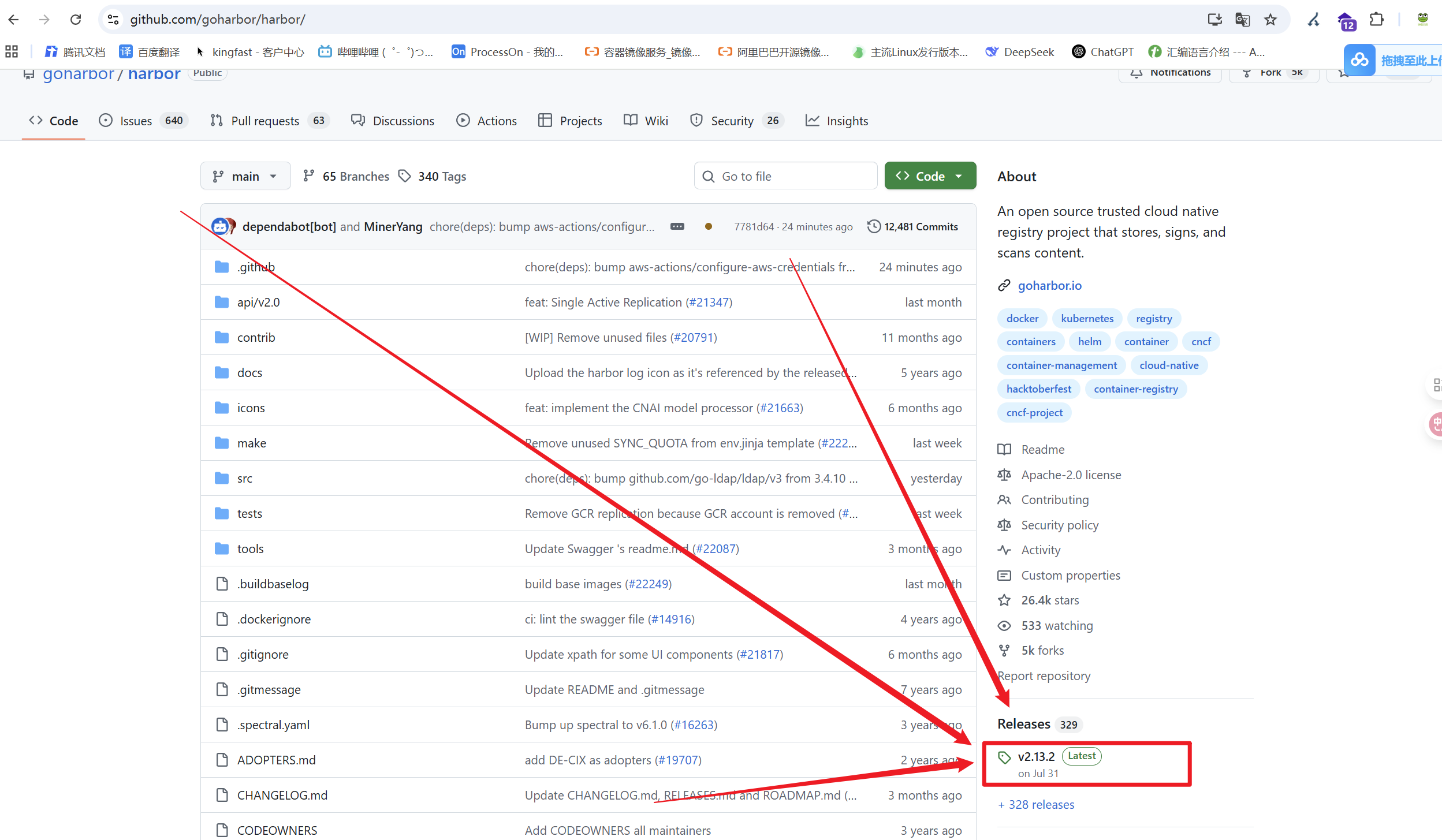The height and width of the screenshot is (840, 1442).
Task: Expand the main branch selector dropdown
Action: (245, 176)
